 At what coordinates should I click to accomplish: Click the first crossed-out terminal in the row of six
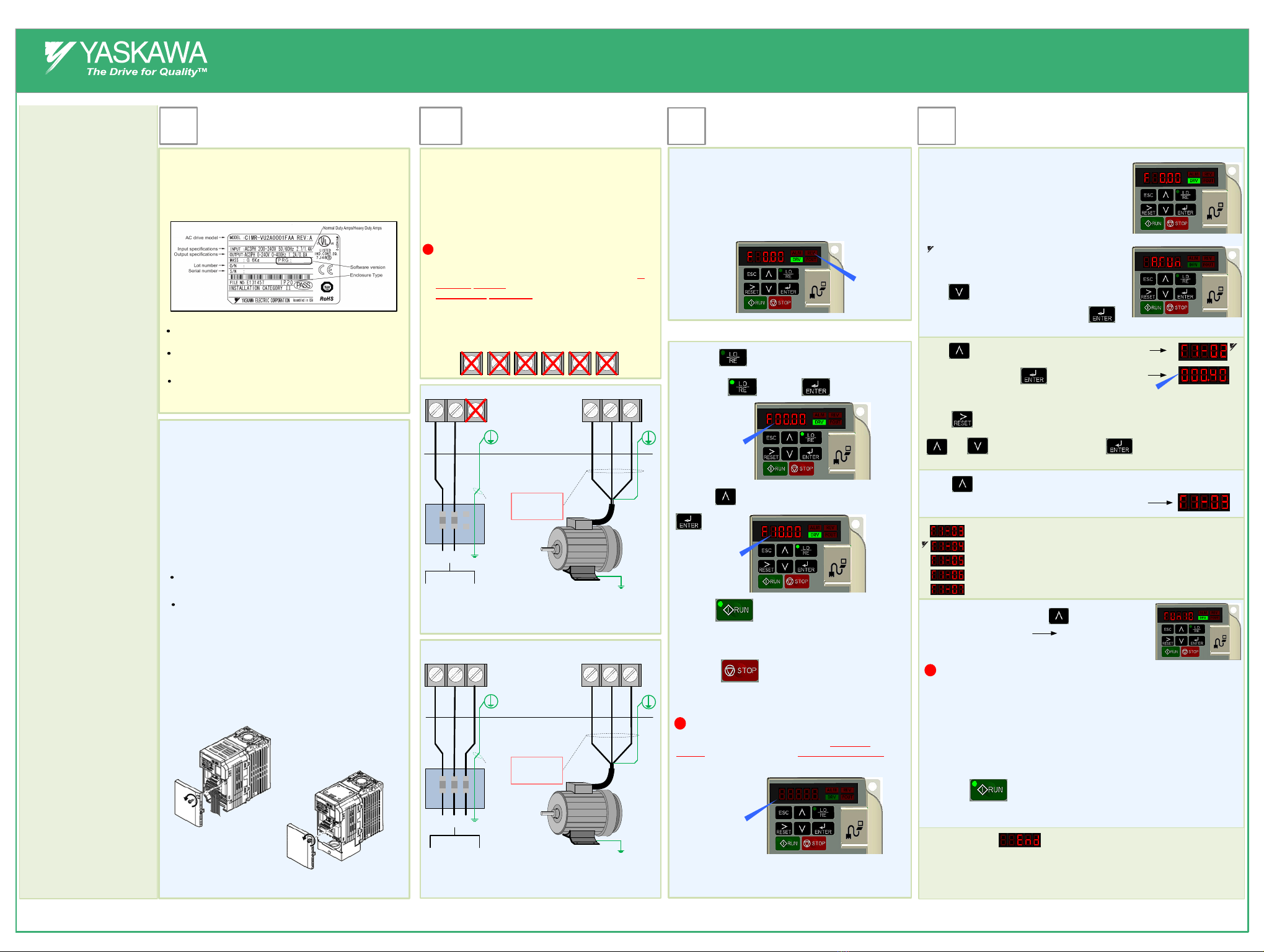click(471, 363)
